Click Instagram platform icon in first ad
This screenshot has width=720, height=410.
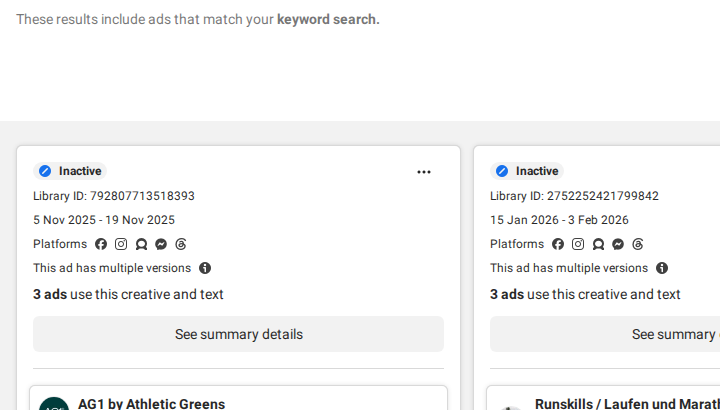click(121, 244)
